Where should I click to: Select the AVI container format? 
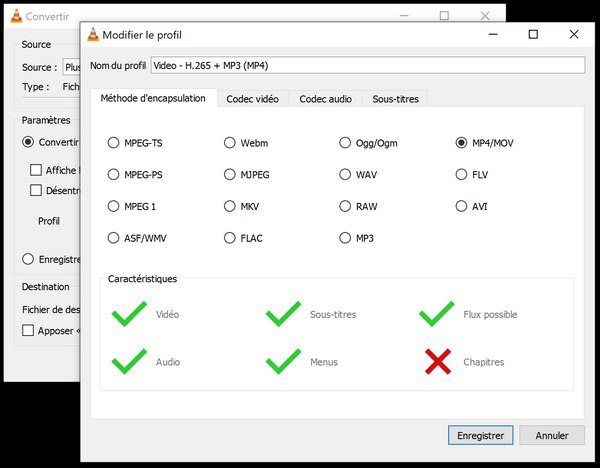[461, 206]
